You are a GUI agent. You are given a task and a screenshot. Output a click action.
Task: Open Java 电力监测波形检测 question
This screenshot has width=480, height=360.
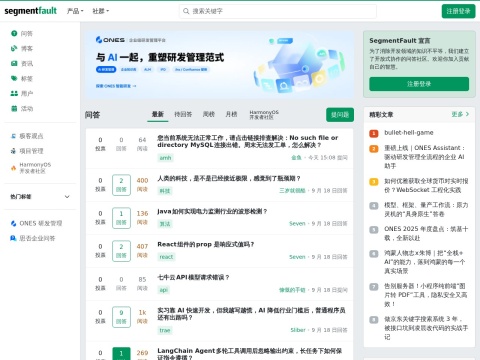(212, 211)
